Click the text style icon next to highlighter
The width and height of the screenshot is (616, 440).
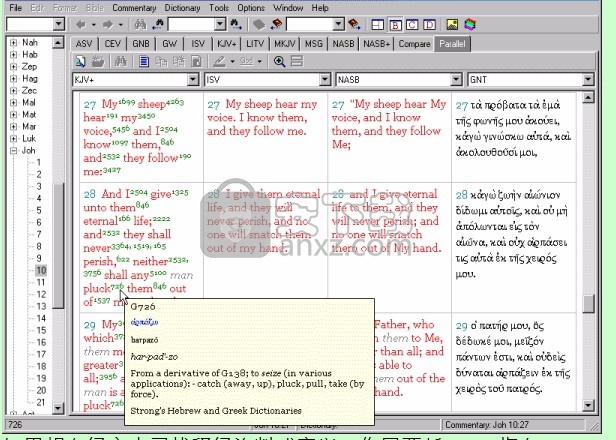246,61
